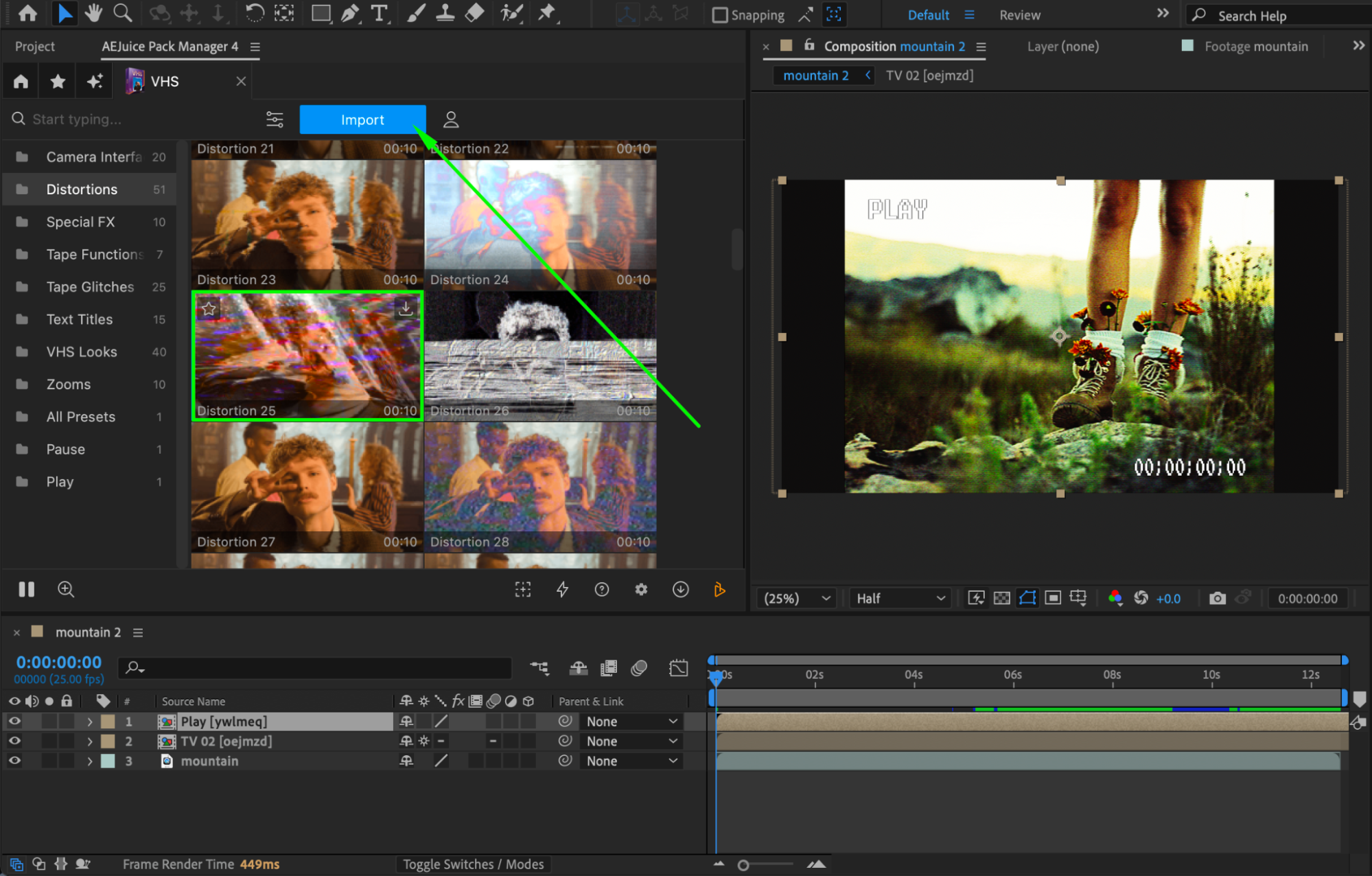This screenshot has width=1372, height=876.
Task: Click the lightning bolt icon in AEJuice
Action: click(562, 589)
